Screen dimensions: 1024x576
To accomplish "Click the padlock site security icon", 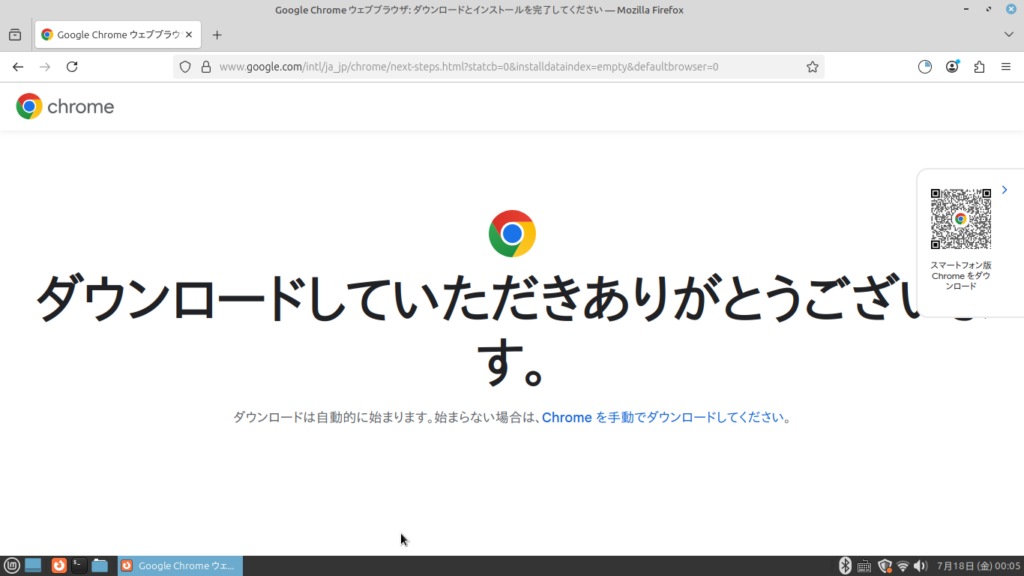I will tap(205, 67).
